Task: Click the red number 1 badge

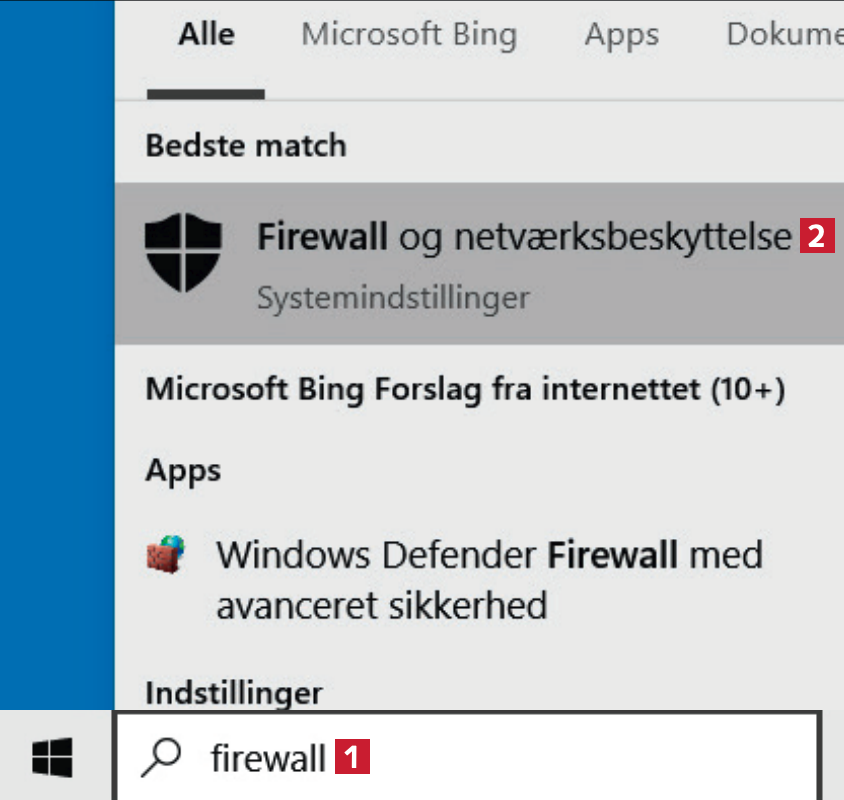Action: pos(352,757)
